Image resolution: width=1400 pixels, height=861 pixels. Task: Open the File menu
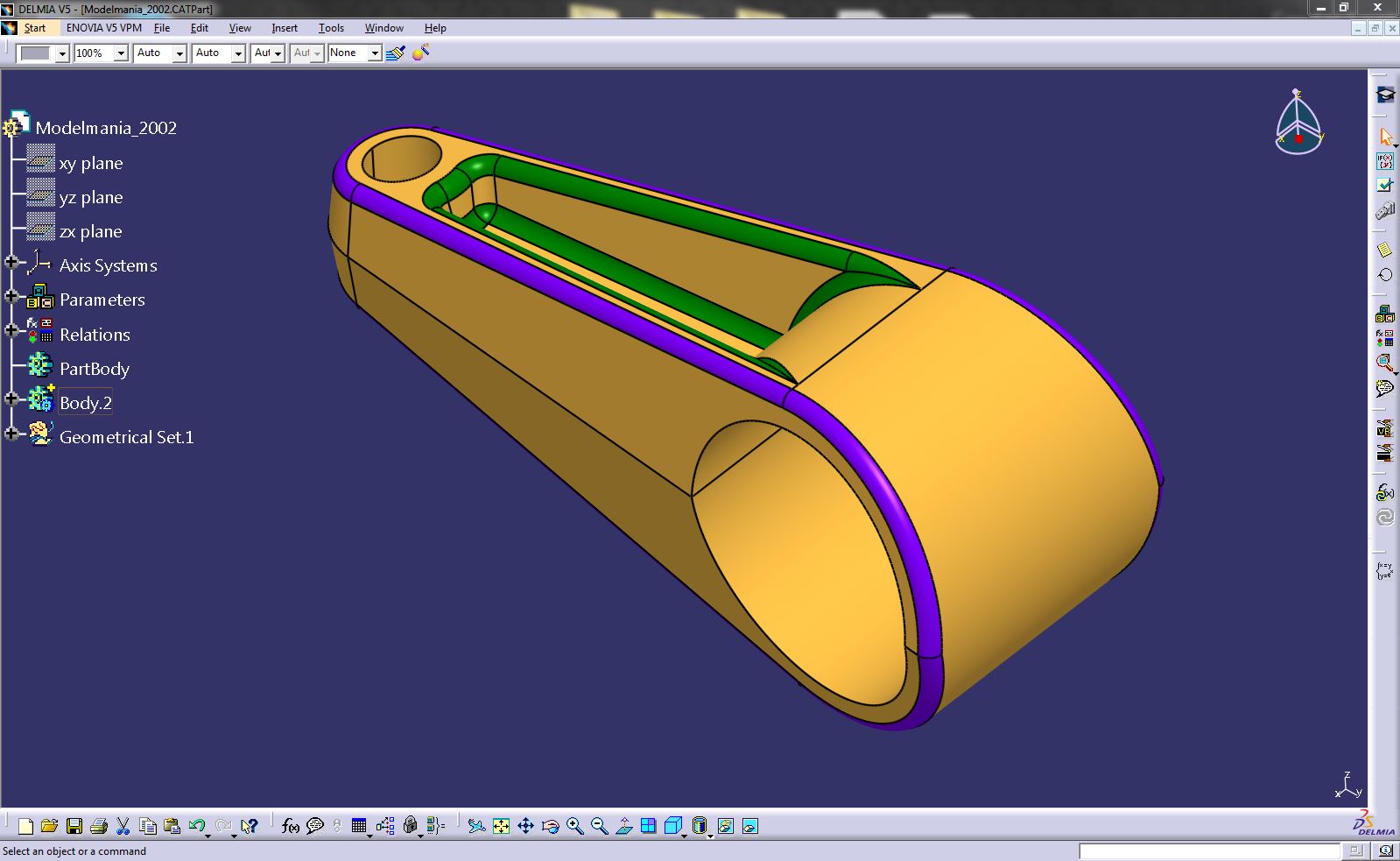162,28
